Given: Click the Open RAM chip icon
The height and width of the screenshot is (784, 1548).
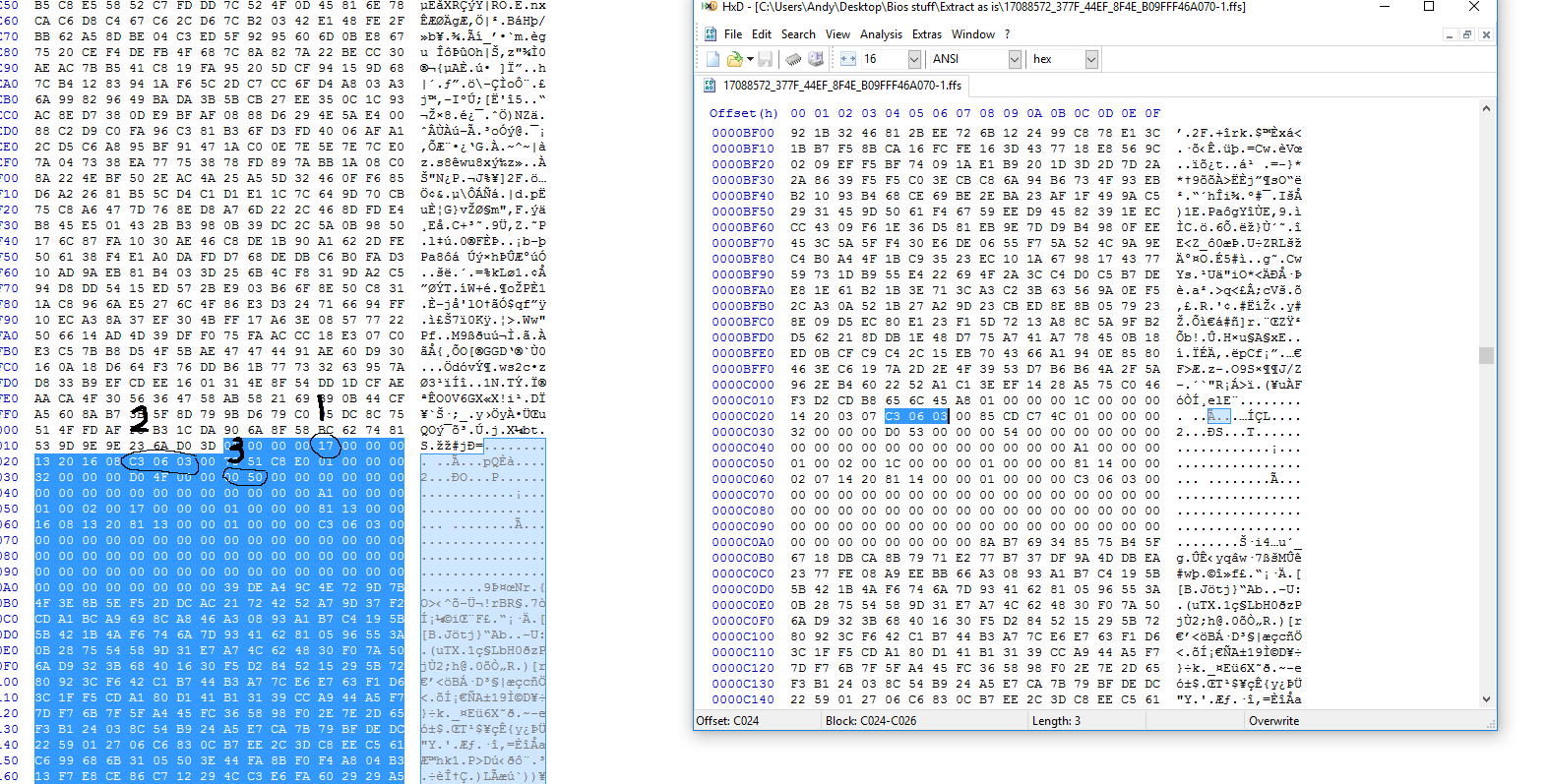Looking at the screenshot, I should point(793,59).
